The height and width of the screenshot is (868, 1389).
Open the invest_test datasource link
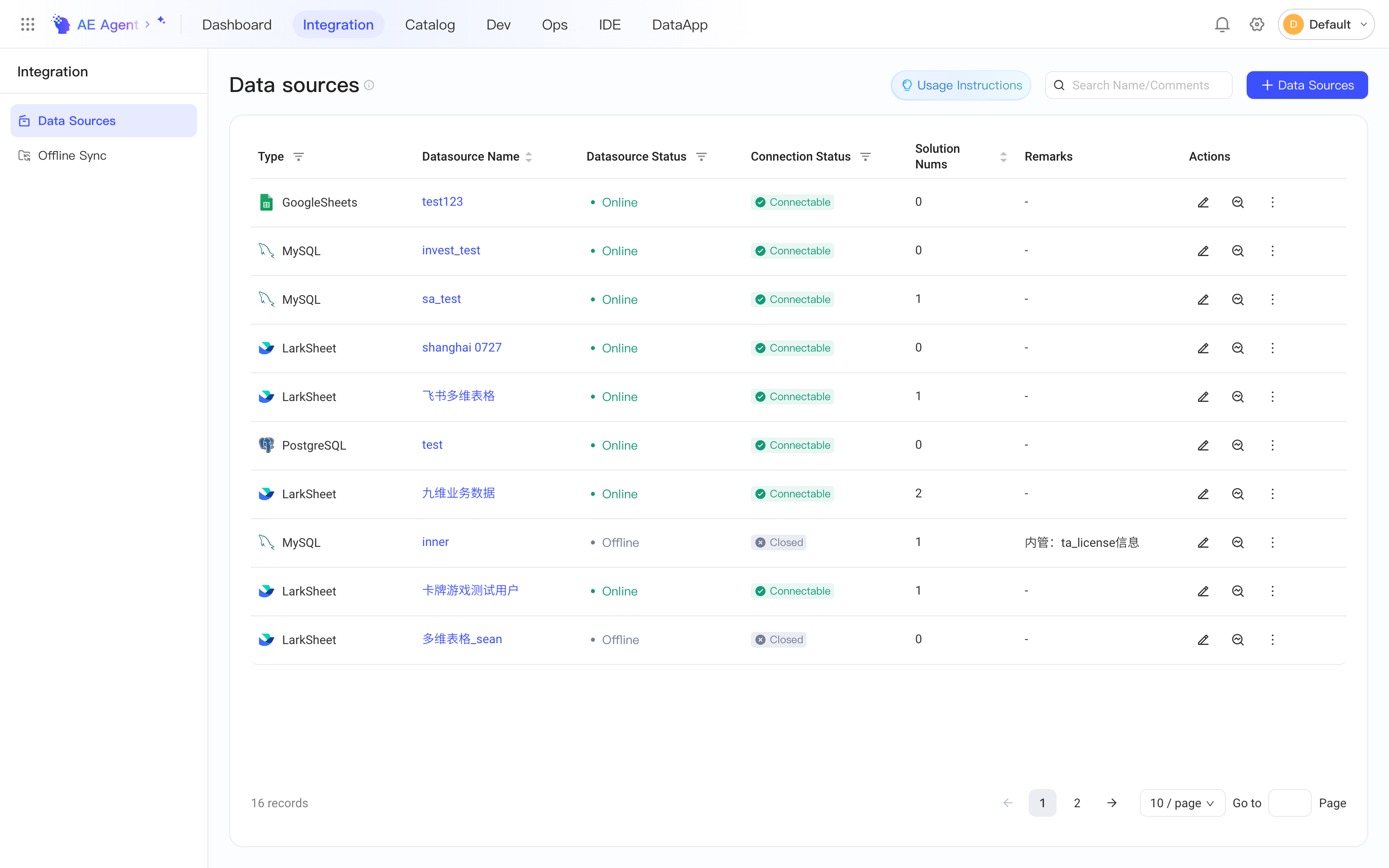[x=451, y=250]
